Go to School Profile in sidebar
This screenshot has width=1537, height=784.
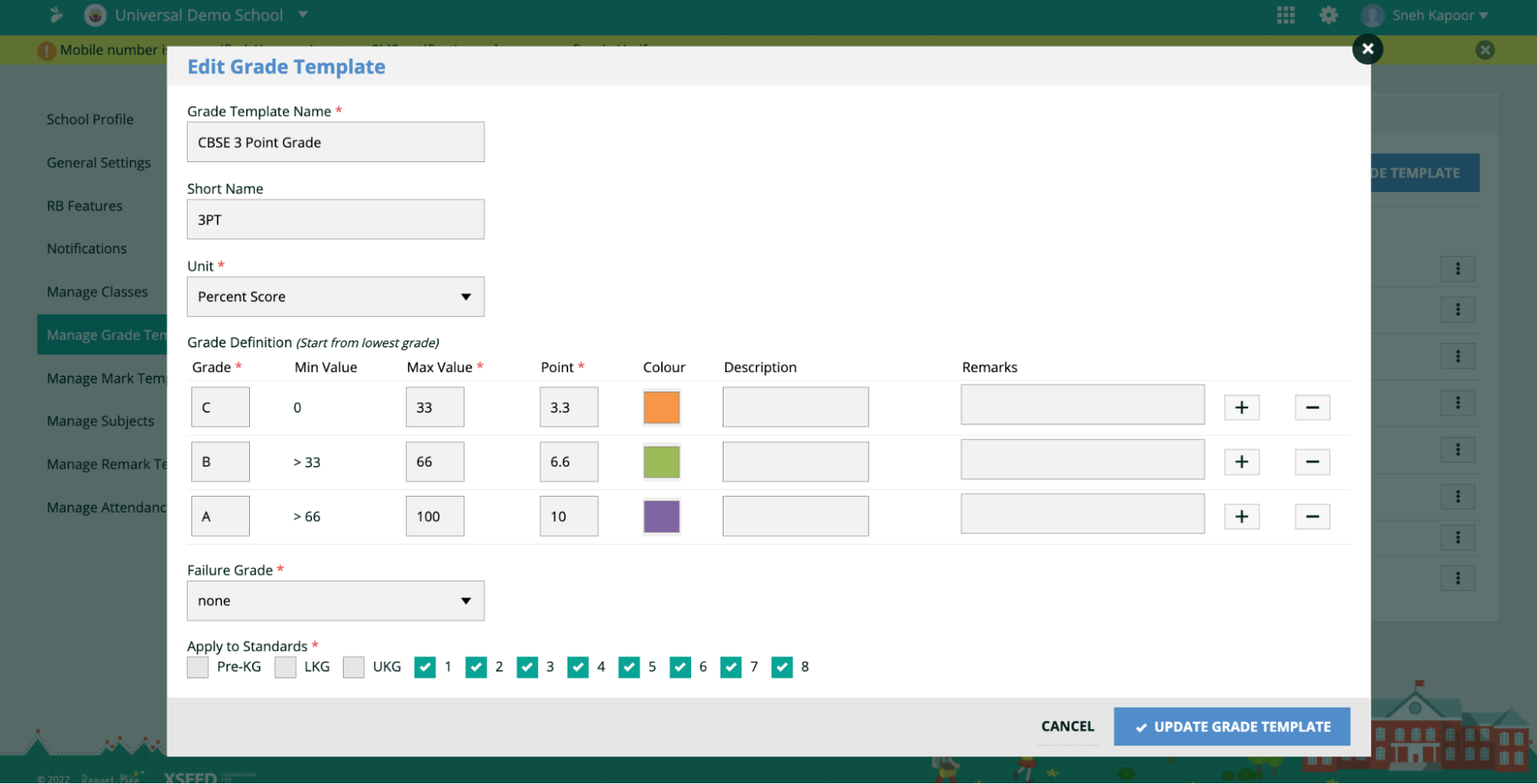pos(90,119)
